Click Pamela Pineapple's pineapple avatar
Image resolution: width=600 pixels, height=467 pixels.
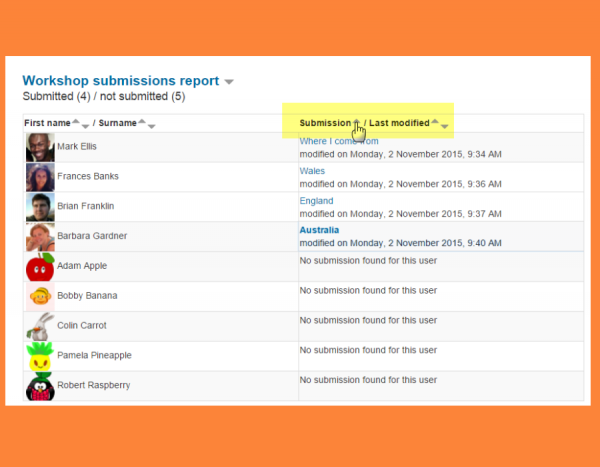(40, 356)
